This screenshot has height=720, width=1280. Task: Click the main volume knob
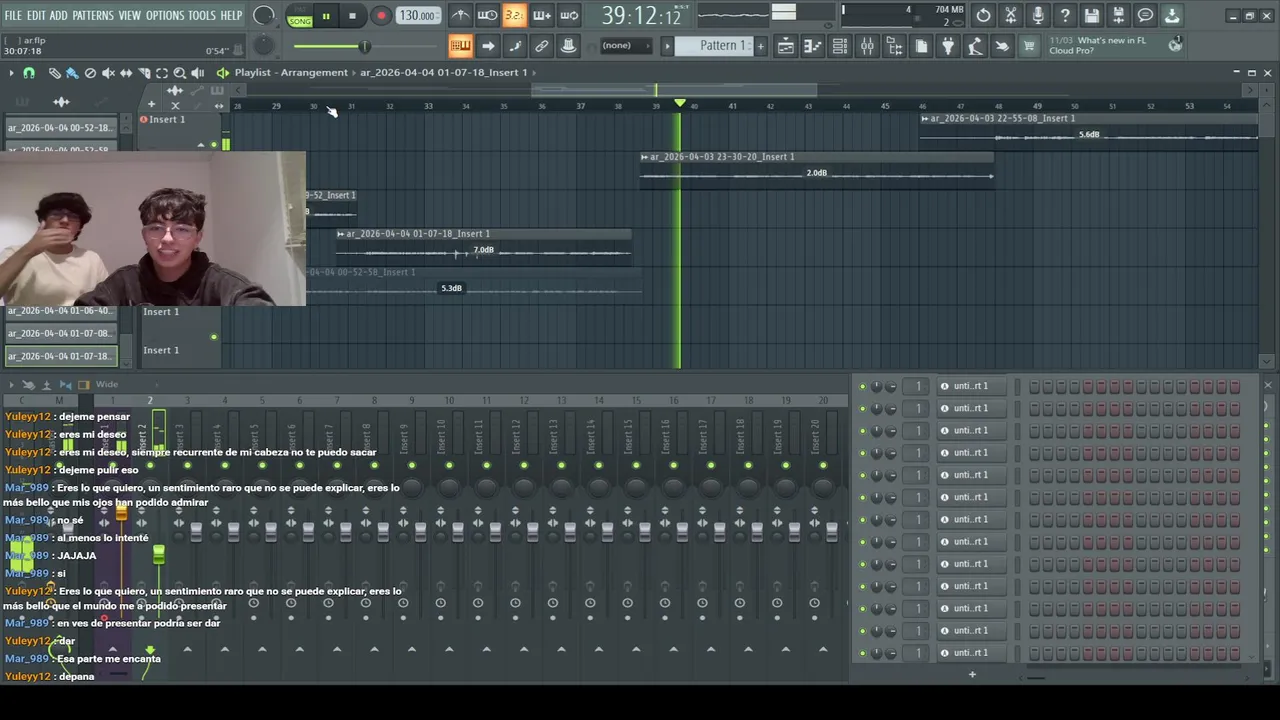[x=264, y=15]
